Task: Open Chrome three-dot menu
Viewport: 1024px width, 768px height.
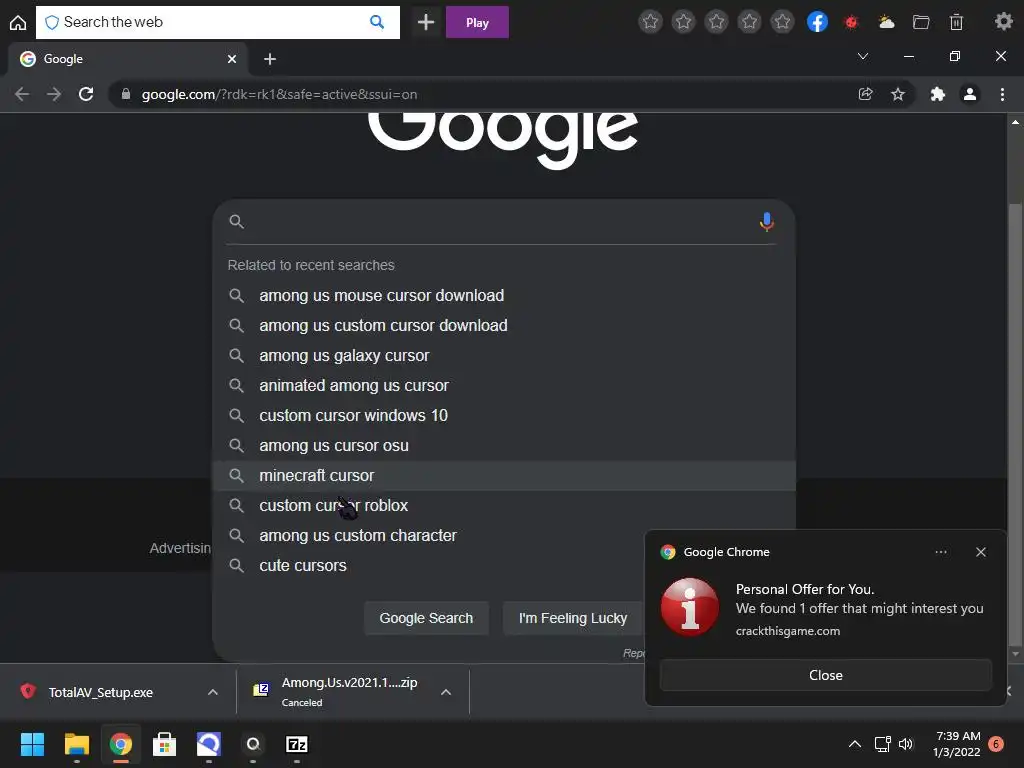Action: click(x=1002, y=94)
